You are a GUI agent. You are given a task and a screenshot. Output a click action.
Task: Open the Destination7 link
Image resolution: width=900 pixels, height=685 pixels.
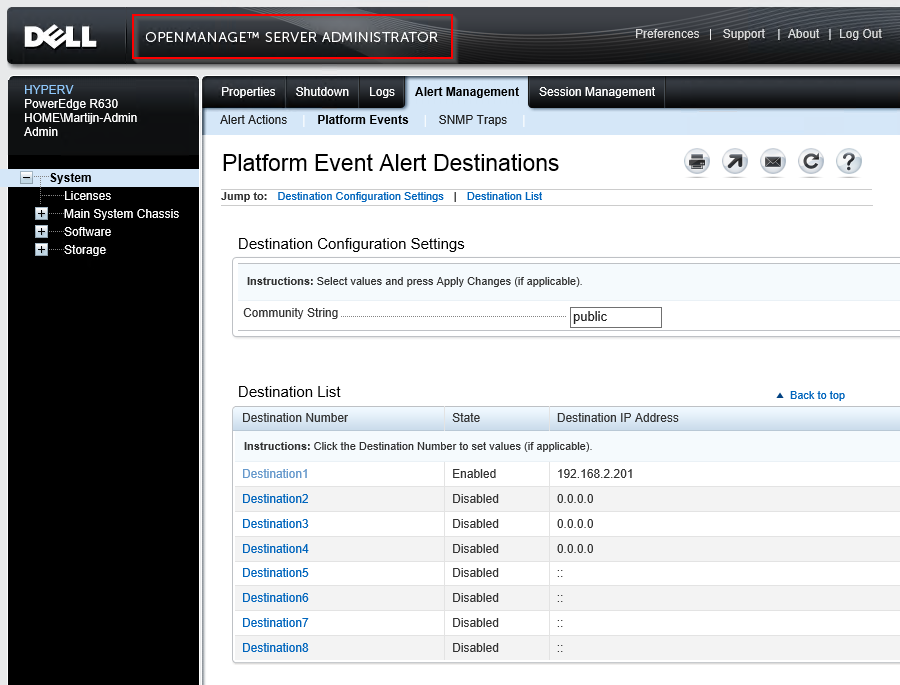(x=275, y=623)
